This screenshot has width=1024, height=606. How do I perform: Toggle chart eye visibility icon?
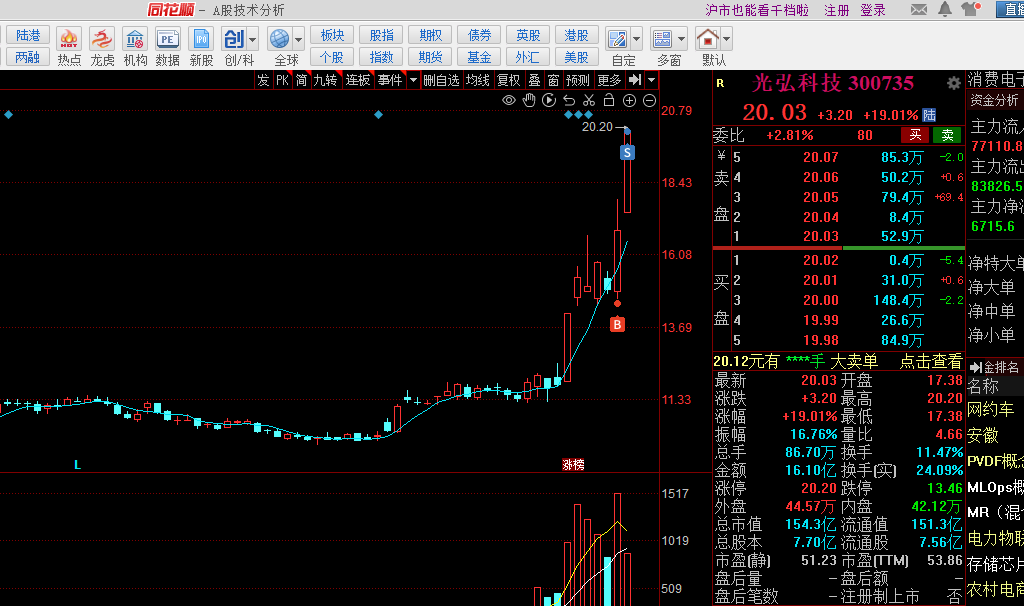(509, 100)
